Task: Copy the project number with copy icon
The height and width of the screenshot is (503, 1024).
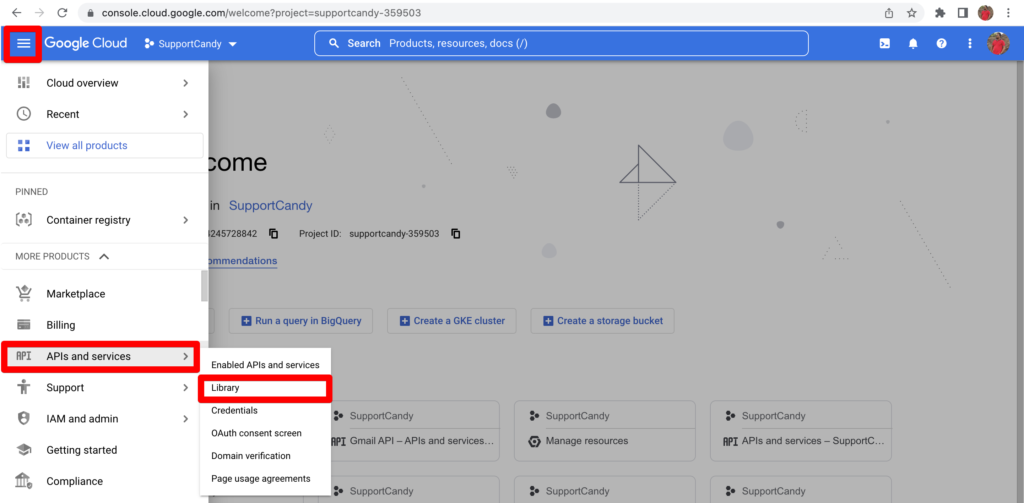Action: point(274,233)
